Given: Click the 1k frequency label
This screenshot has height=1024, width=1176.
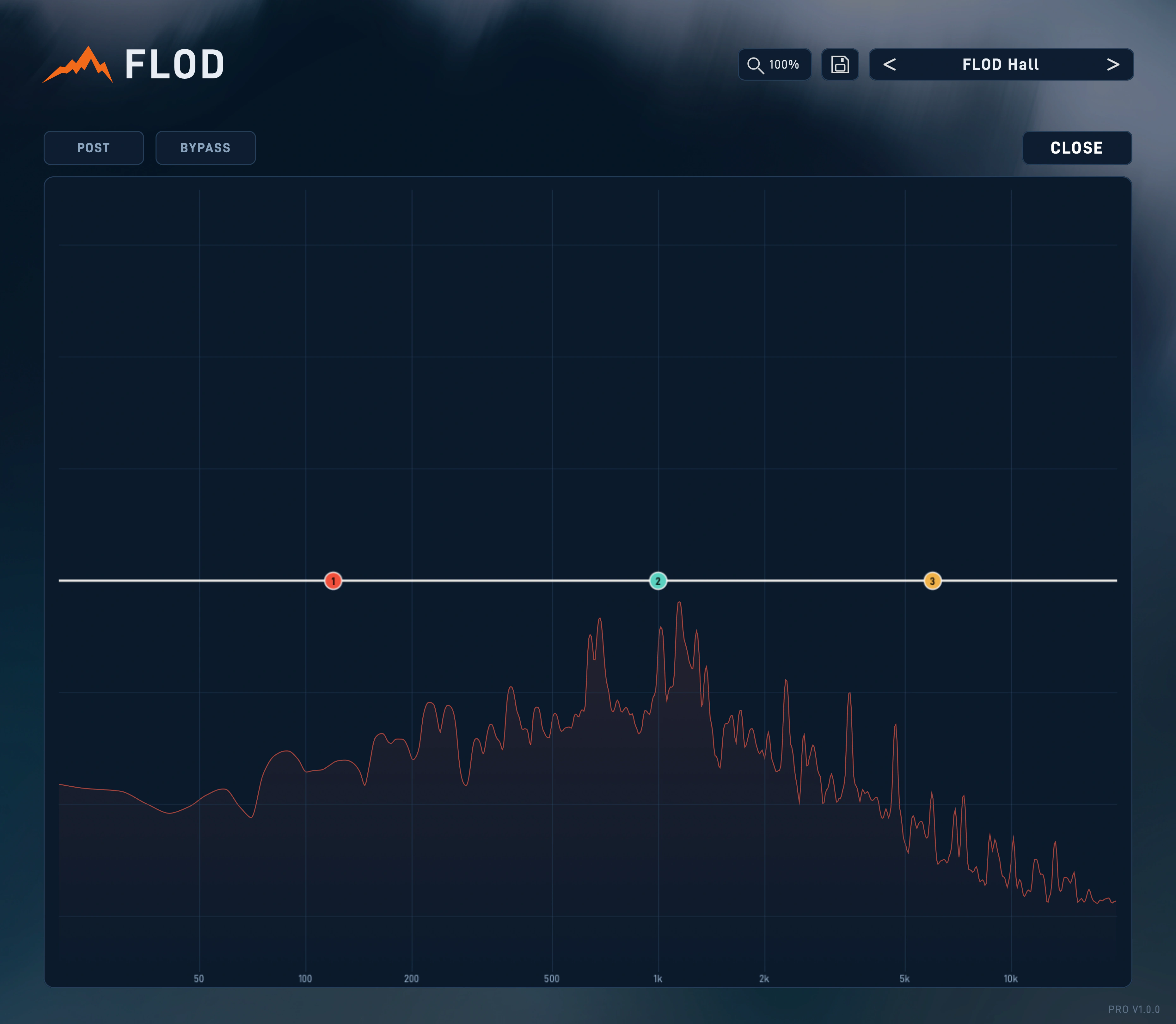Looking at the screenshot, I should click(658, 979).
